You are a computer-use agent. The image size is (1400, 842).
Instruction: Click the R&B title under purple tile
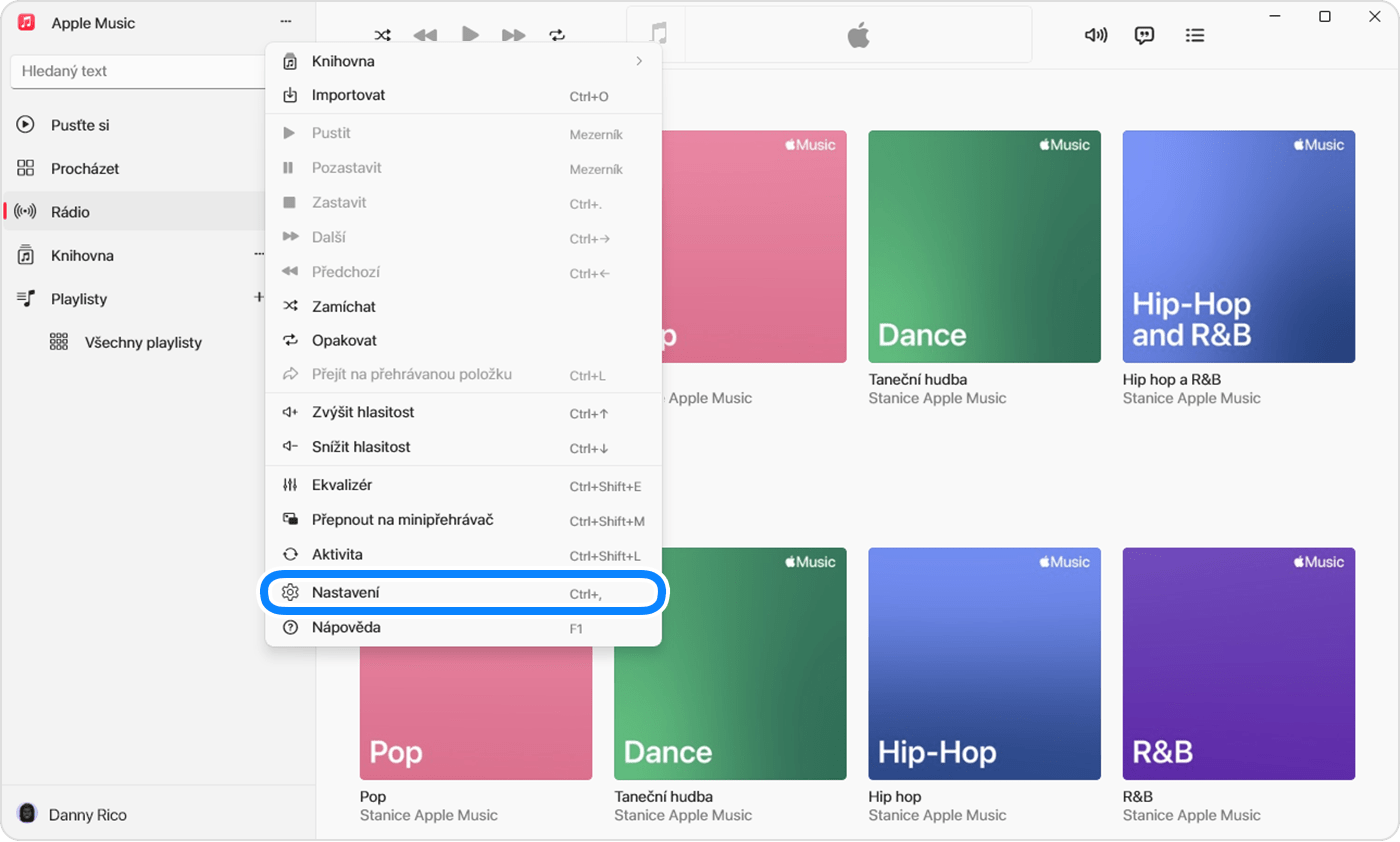point(1138,797)
